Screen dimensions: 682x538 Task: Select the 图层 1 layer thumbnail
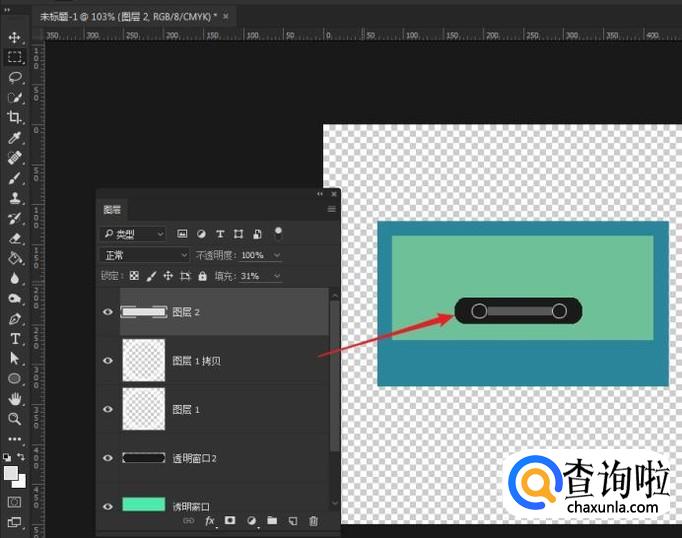pos(143,409)
